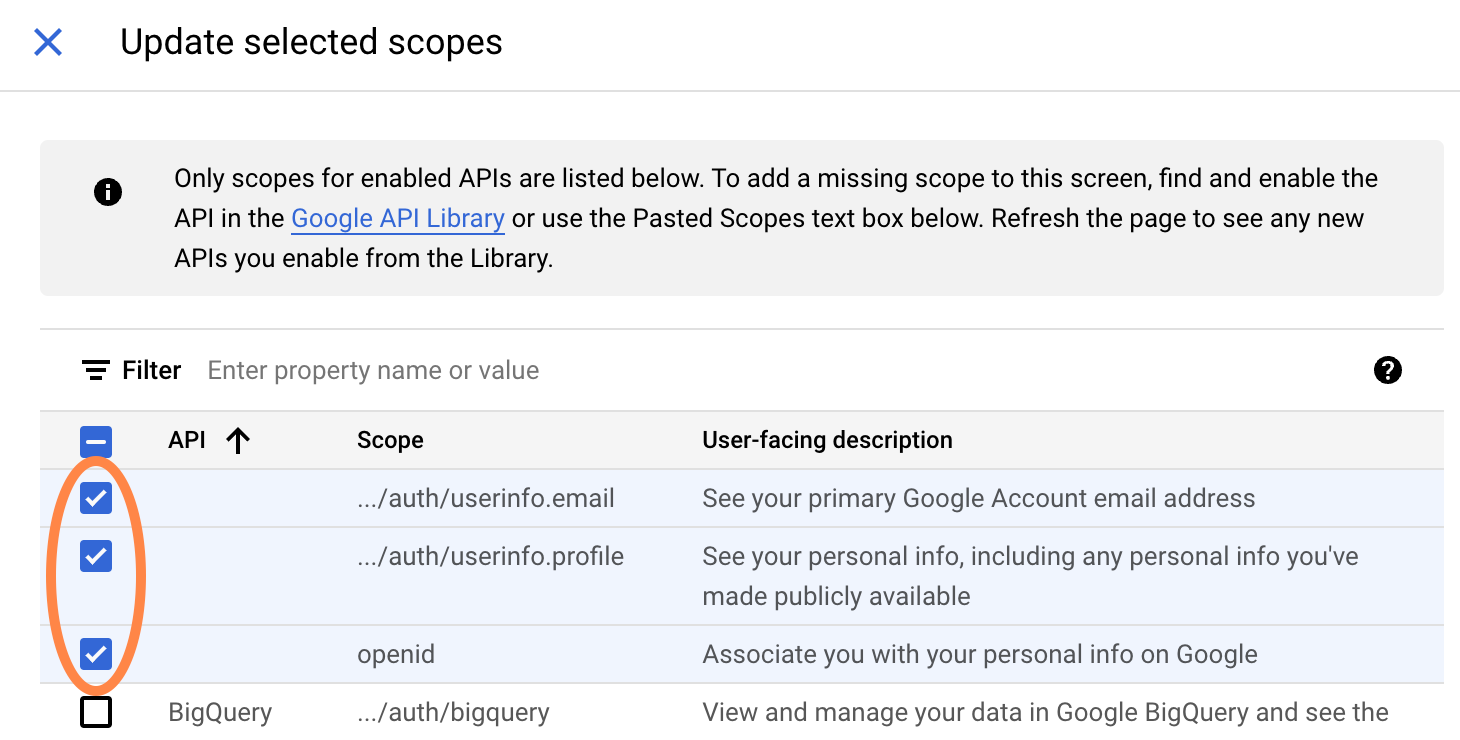Click the email scope's user-facing description text

977,498
